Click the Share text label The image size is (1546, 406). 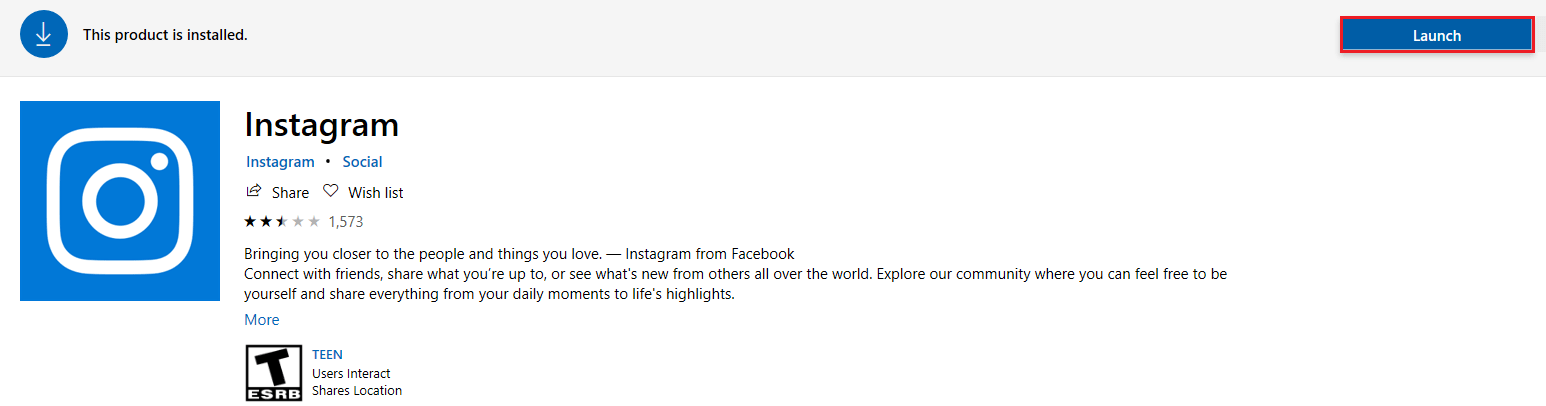[x=290, y=192]
